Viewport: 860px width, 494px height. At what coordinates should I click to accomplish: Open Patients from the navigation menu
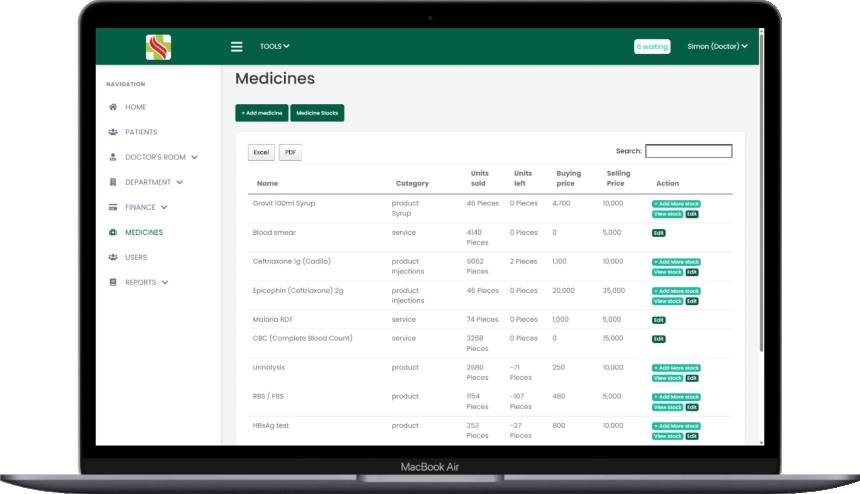[141, 132]
